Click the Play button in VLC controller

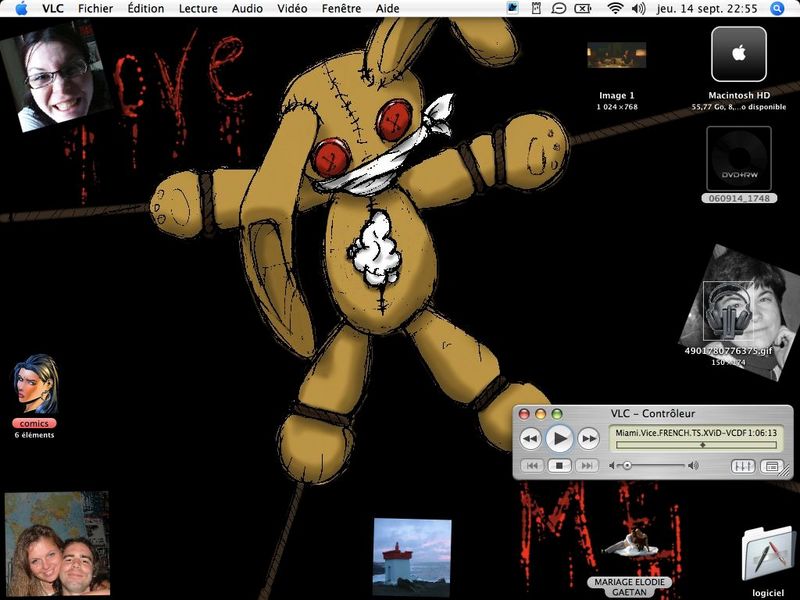[x=560, y=438]
